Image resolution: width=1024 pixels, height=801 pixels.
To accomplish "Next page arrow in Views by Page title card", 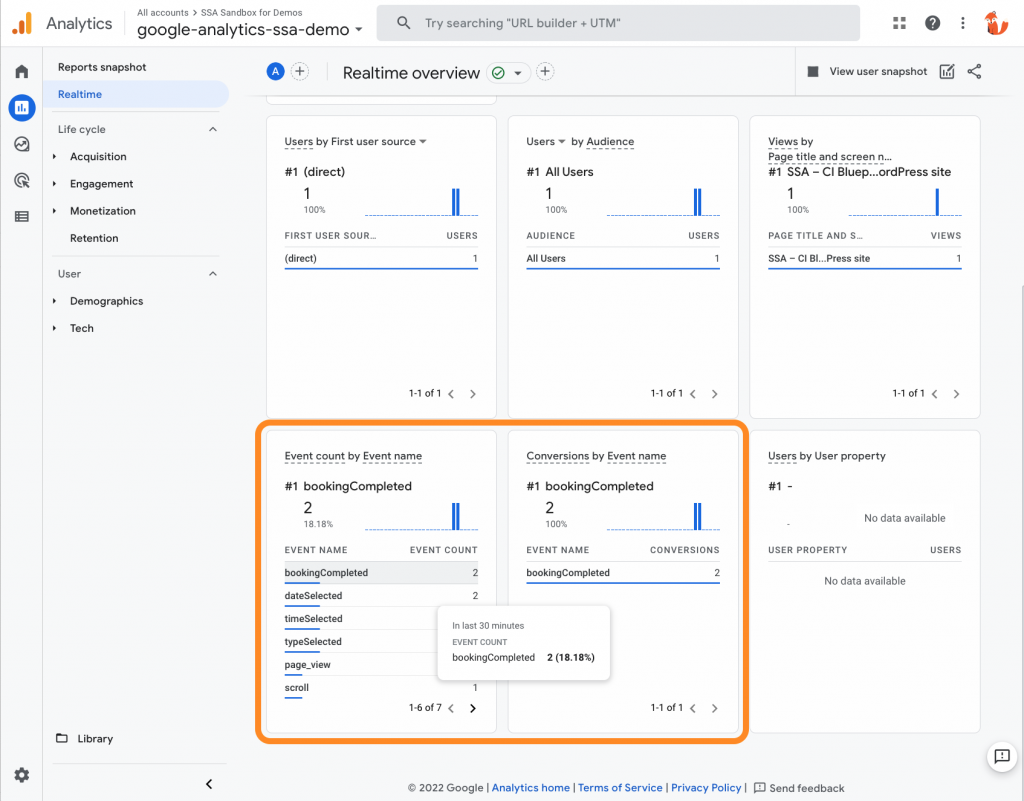I will 956,394.
